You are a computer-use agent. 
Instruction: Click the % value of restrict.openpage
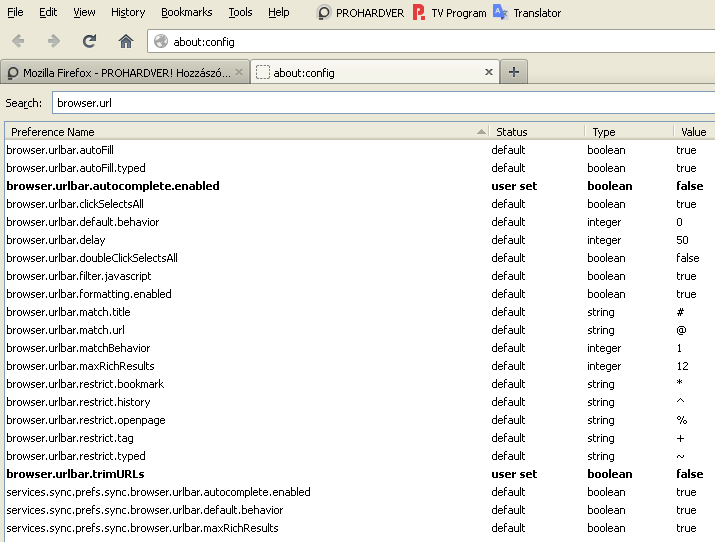[x=682, y=420]
